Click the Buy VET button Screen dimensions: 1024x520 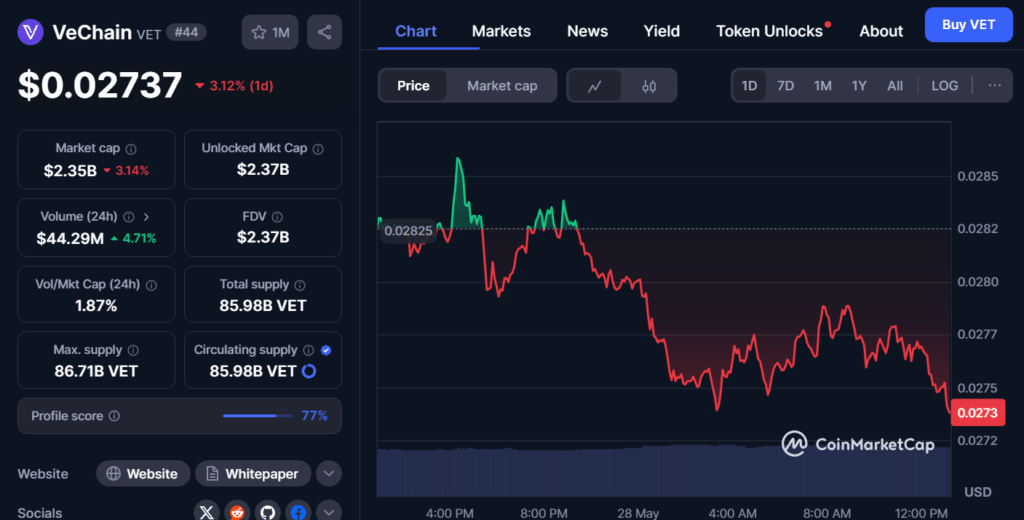pos(968,25)
